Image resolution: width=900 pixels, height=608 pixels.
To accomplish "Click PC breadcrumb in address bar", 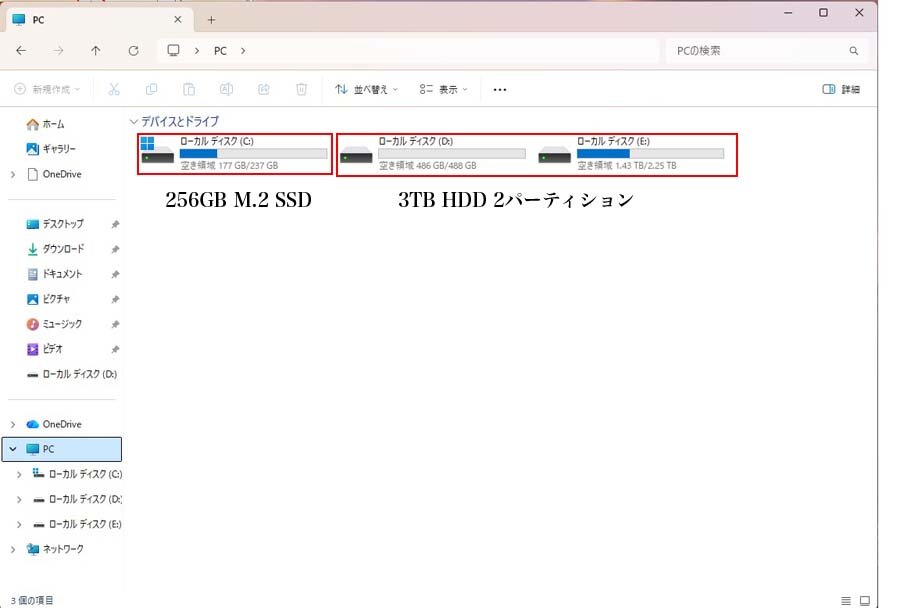I will tap(220, 51).
